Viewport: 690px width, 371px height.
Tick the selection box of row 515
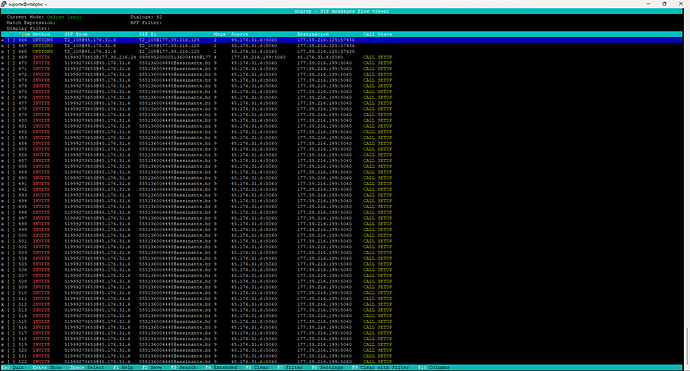tap(11, 322)
